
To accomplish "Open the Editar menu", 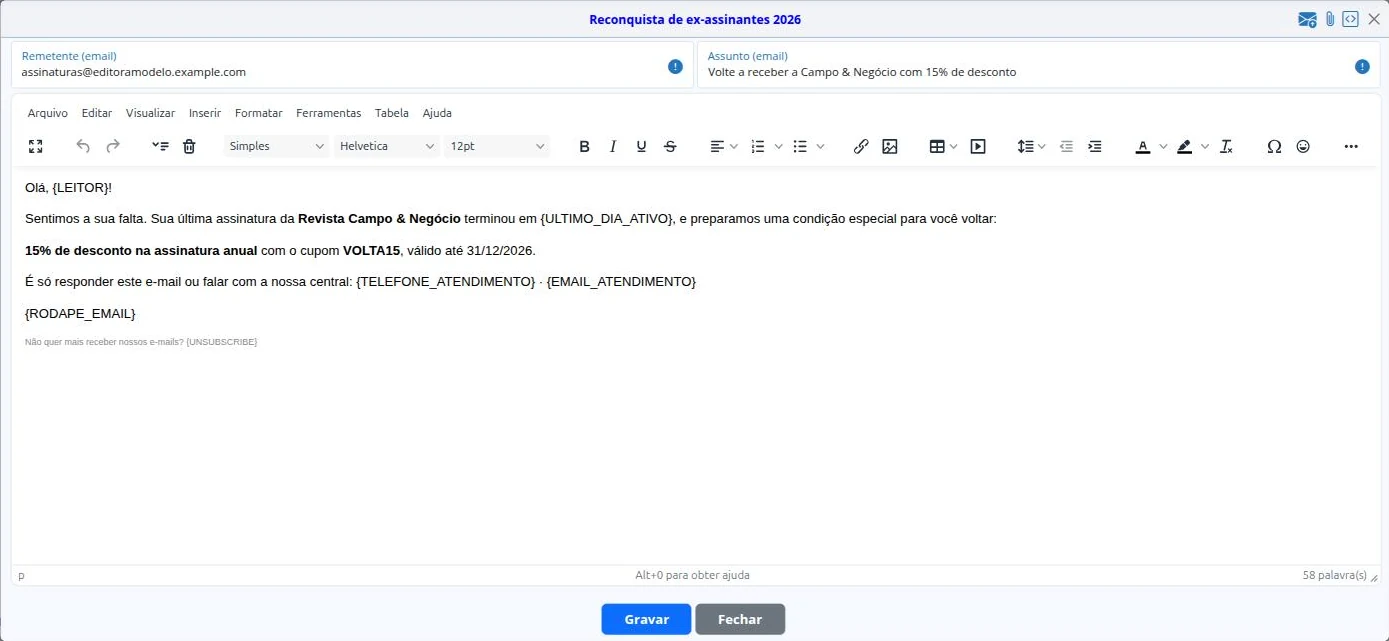I will [x=97, y=113].
